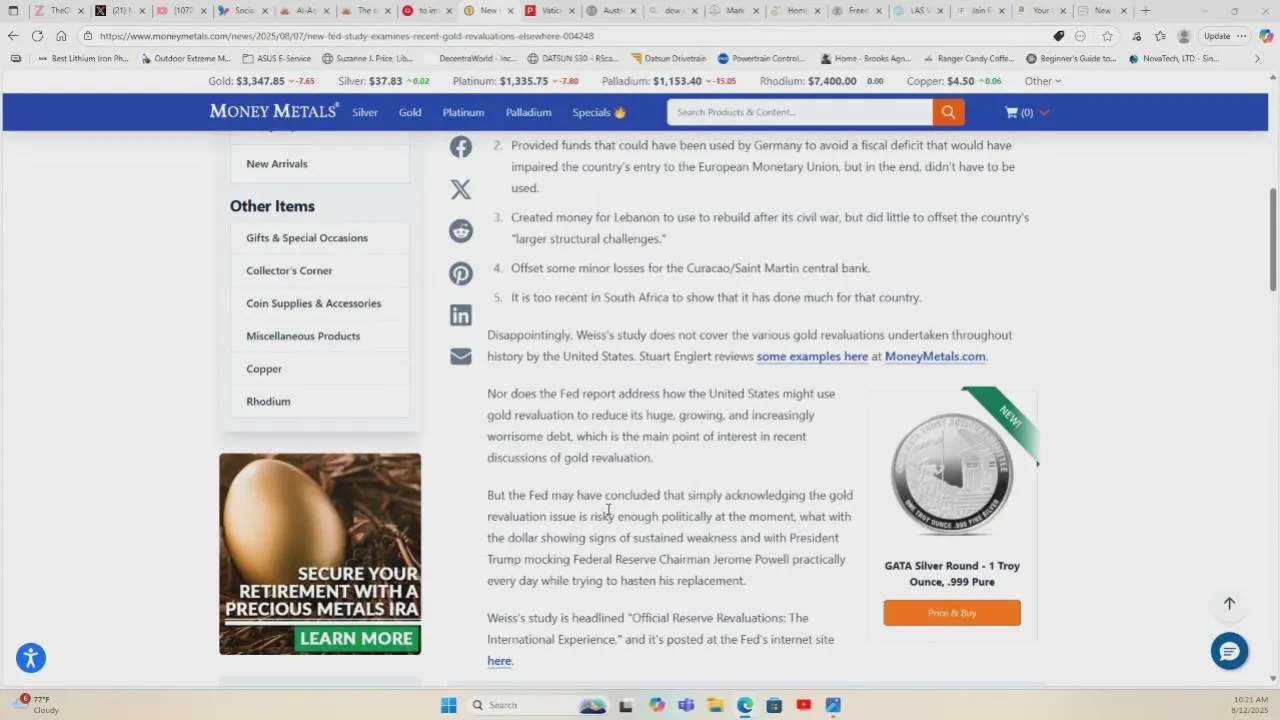Click the browser back arrow
This screenshot has width=1280, height=720.
(x=13, y=35)
